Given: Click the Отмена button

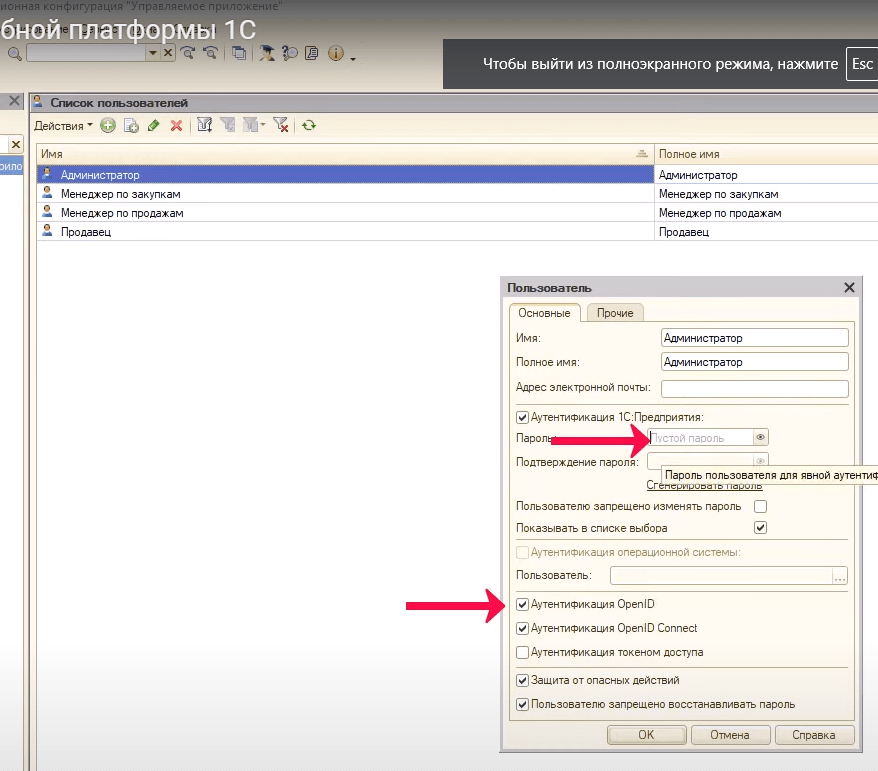Looking at the screenshot, I should (730, 735).
